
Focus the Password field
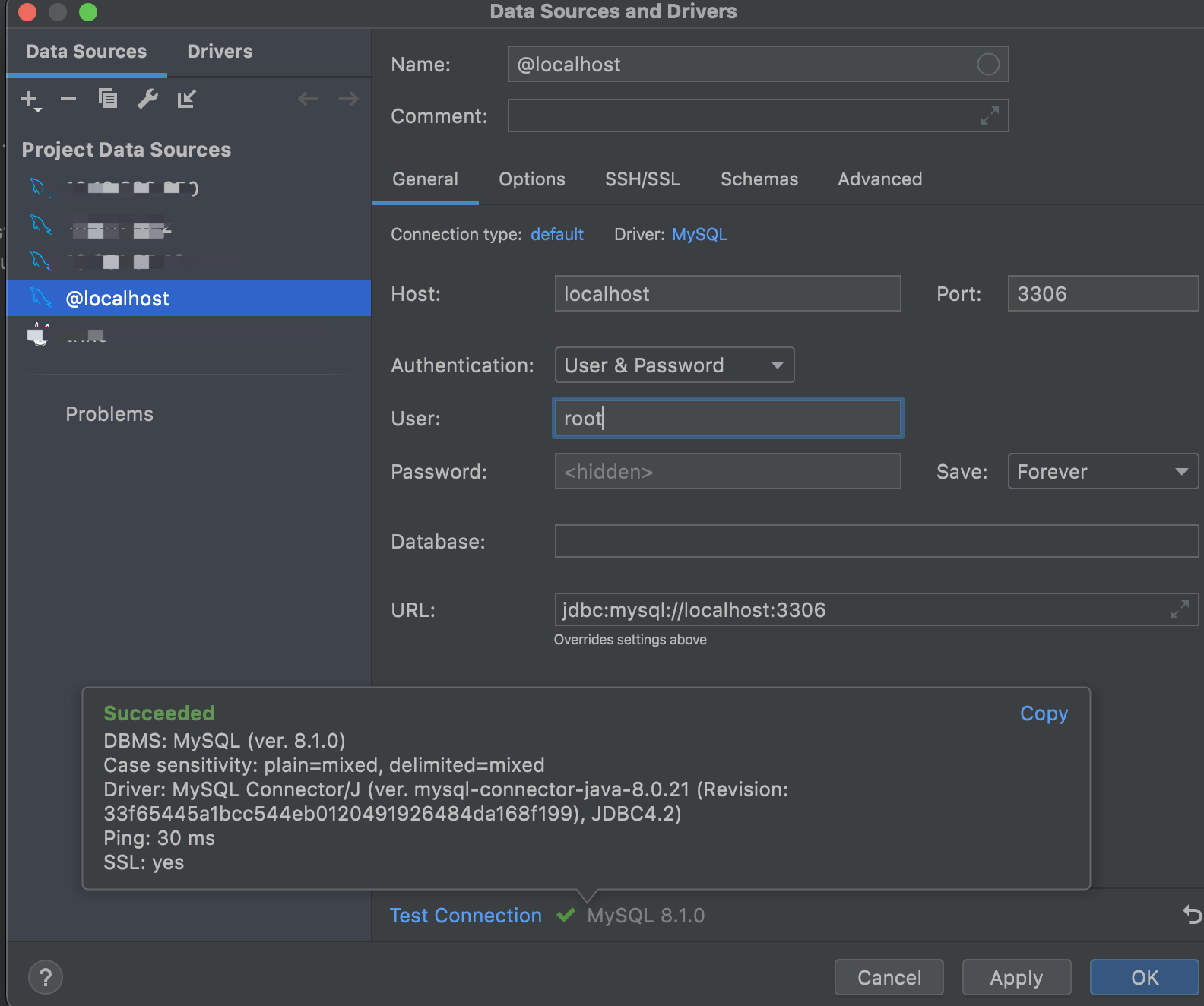click(727, 471)
